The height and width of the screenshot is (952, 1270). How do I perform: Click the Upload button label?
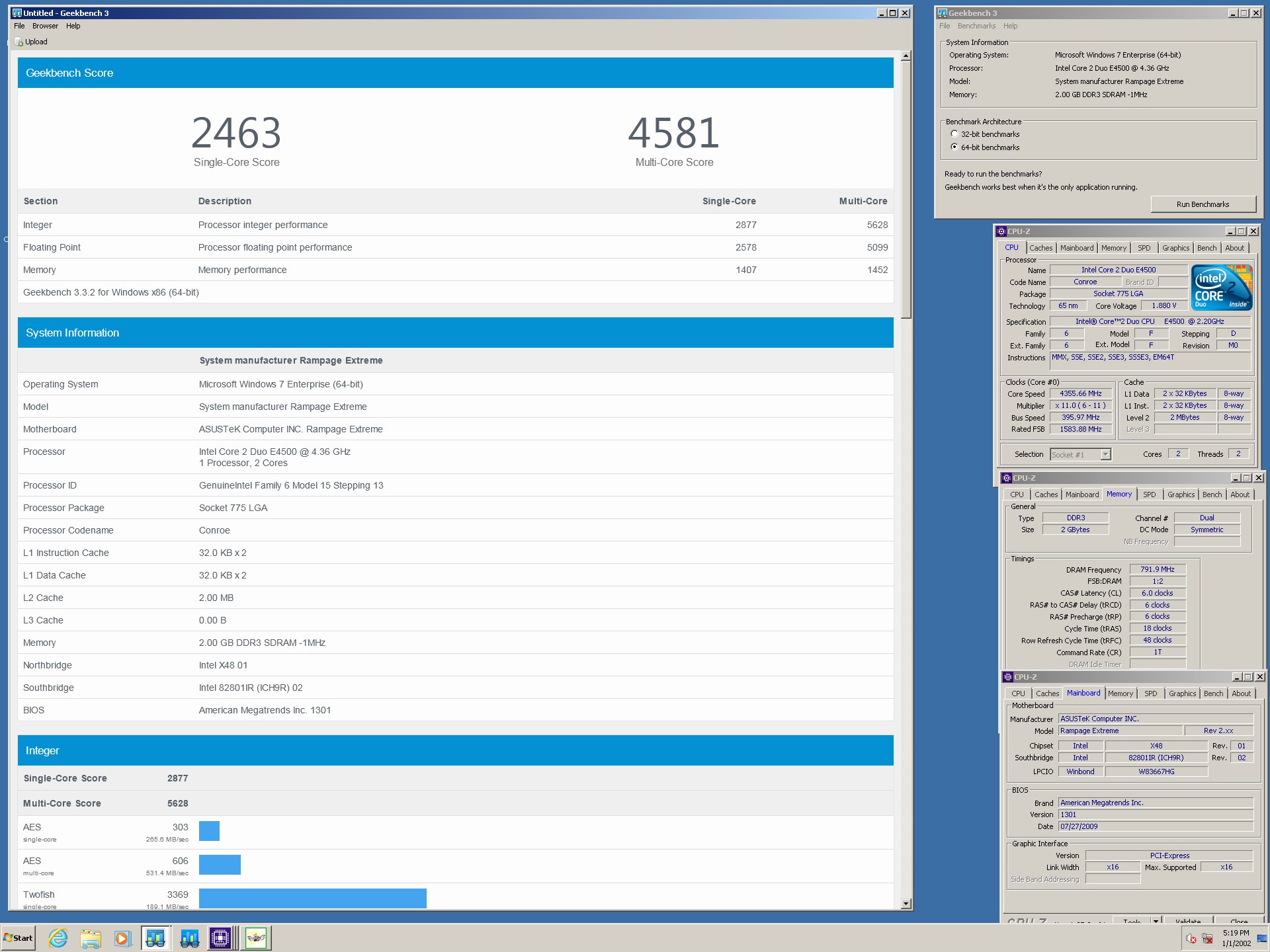click(x=36, y=42)
